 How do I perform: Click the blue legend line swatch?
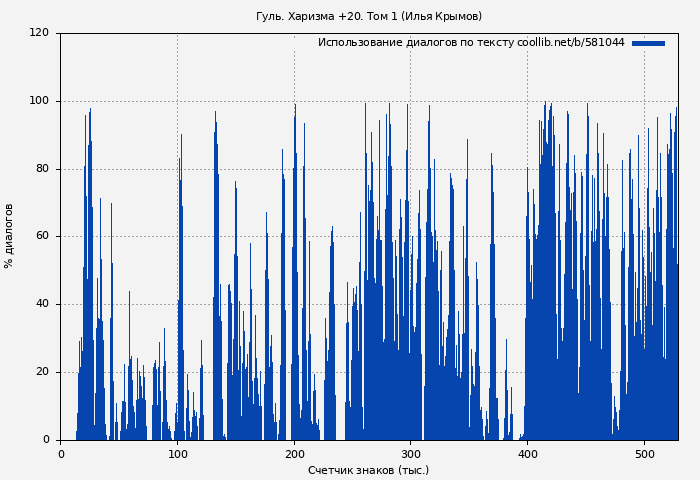point(648,43)
